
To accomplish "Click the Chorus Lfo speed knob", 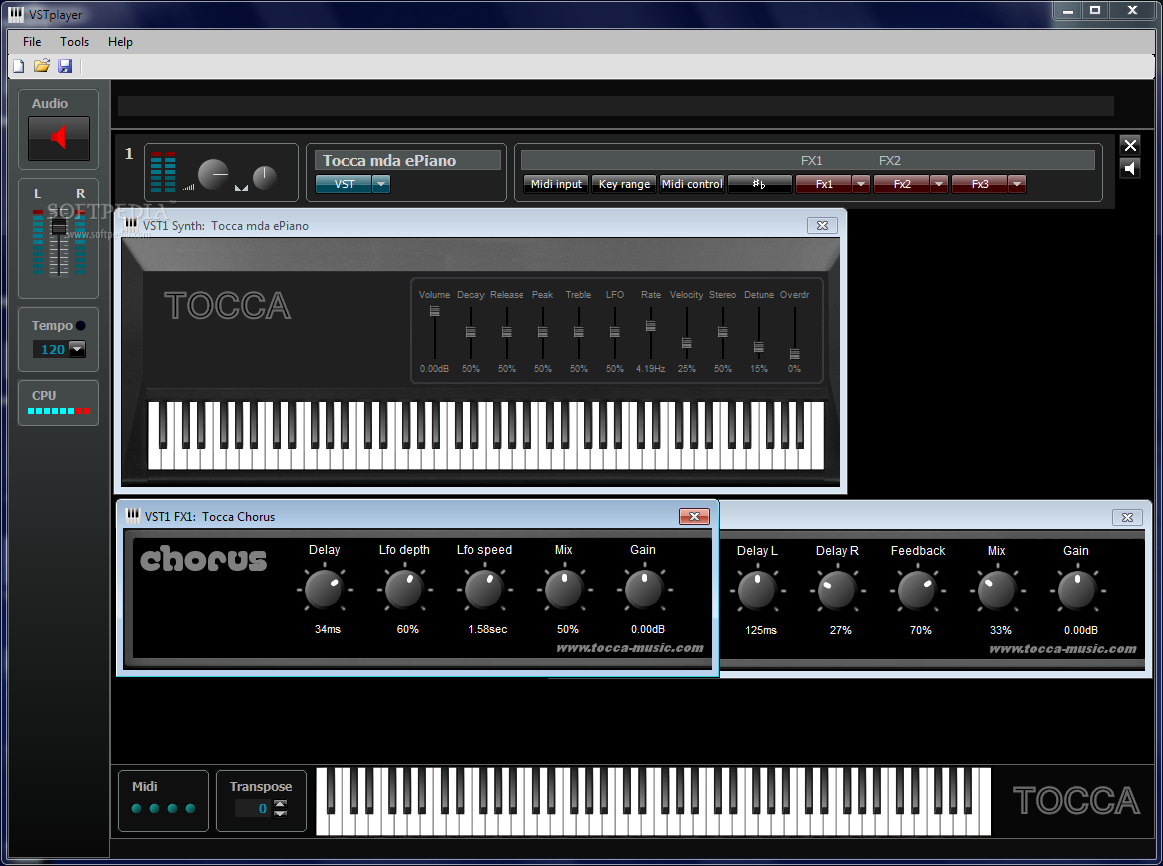I will pyautogui.click(x=484, y=590).
